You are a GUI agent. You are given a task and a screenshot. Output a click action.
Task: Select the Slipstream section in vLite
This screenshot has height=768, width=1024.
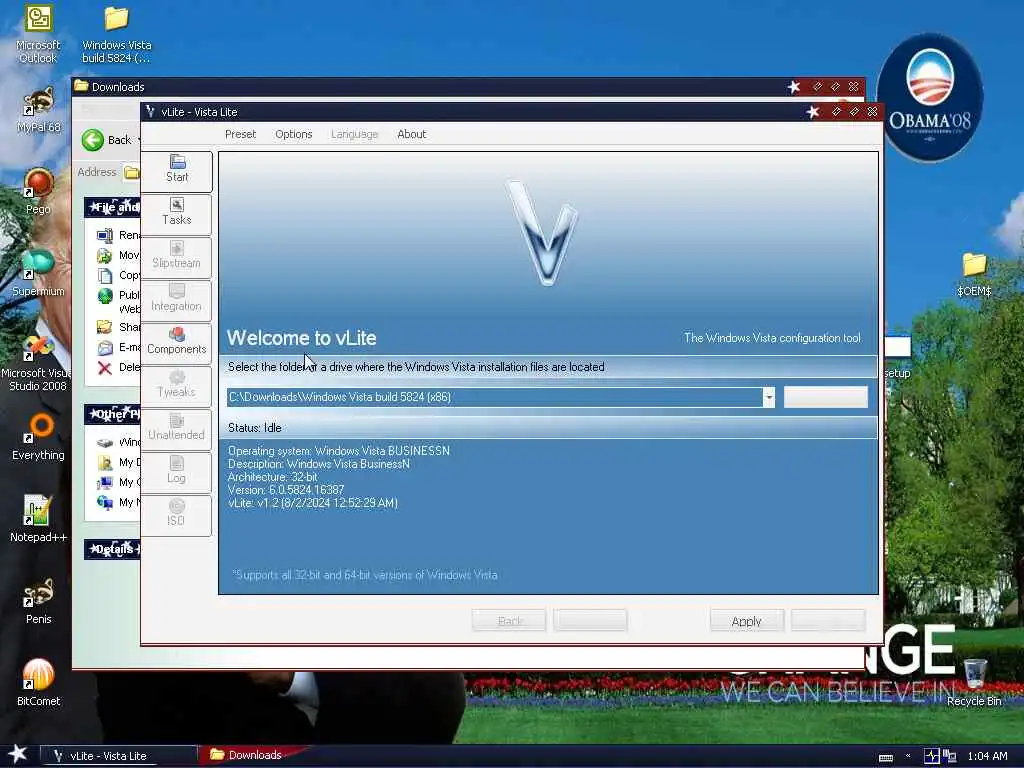176,256
